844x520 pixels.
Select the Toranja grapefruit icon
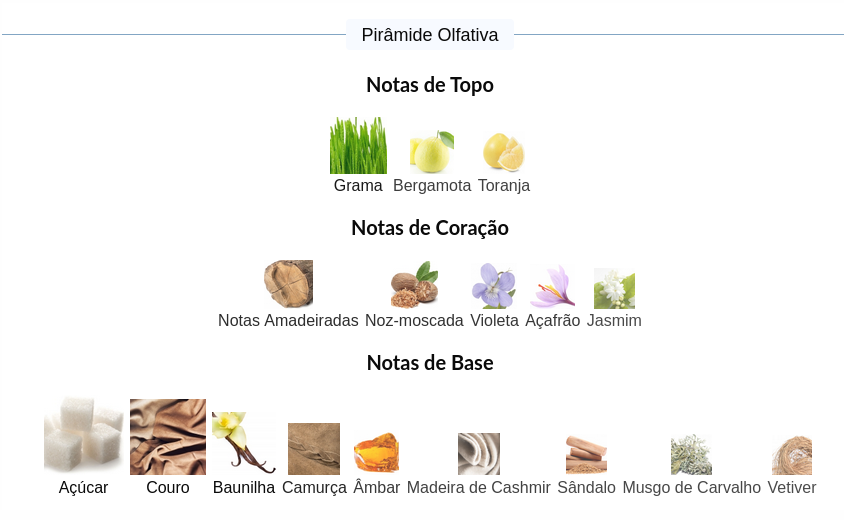click(x=503, y=152)
